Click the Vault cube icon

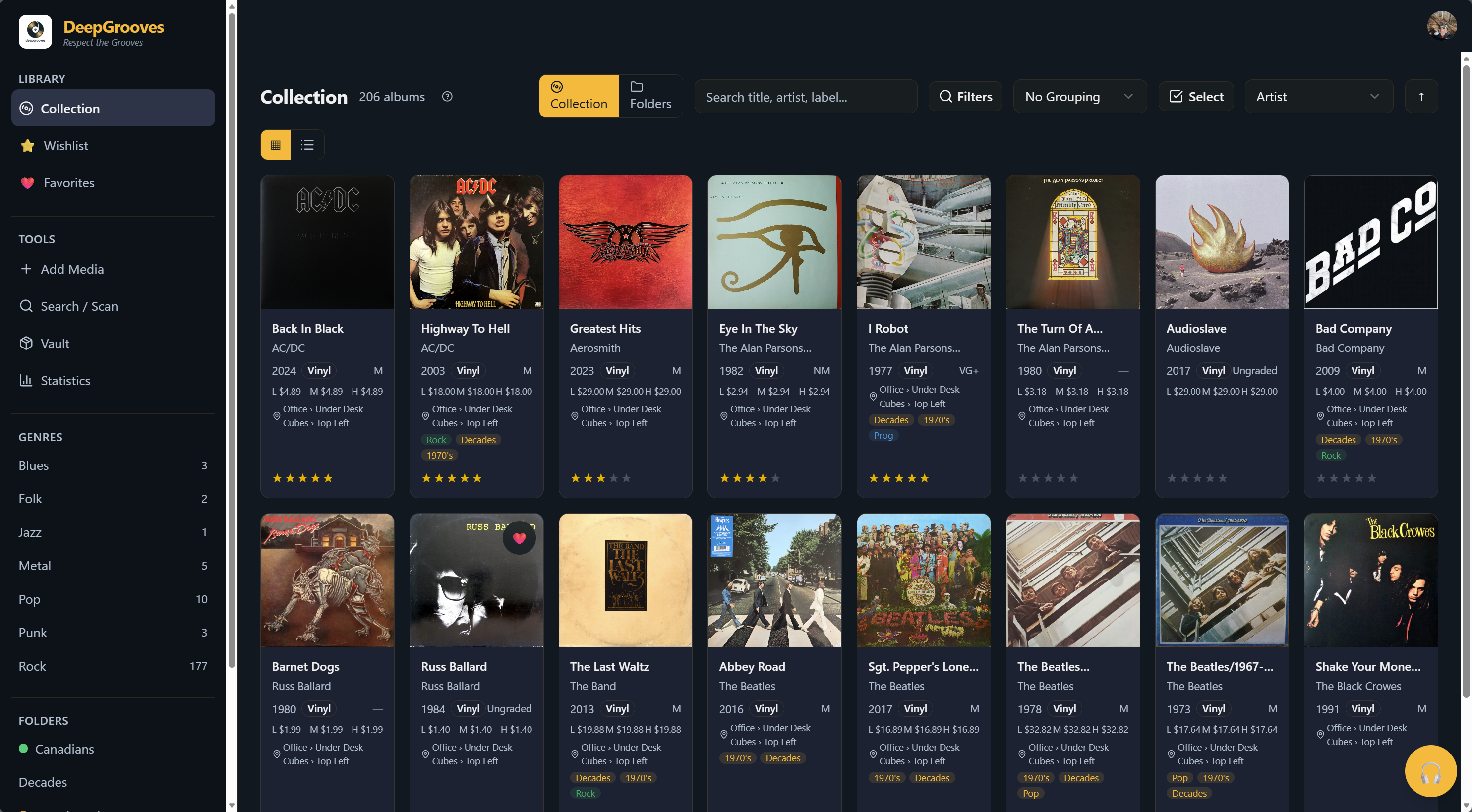click(x=26, y=343)
